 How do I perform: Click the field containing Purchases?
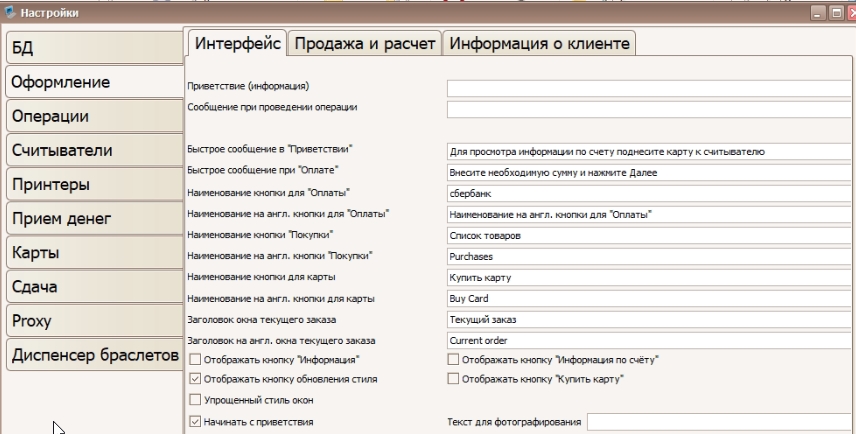point(650,256)
